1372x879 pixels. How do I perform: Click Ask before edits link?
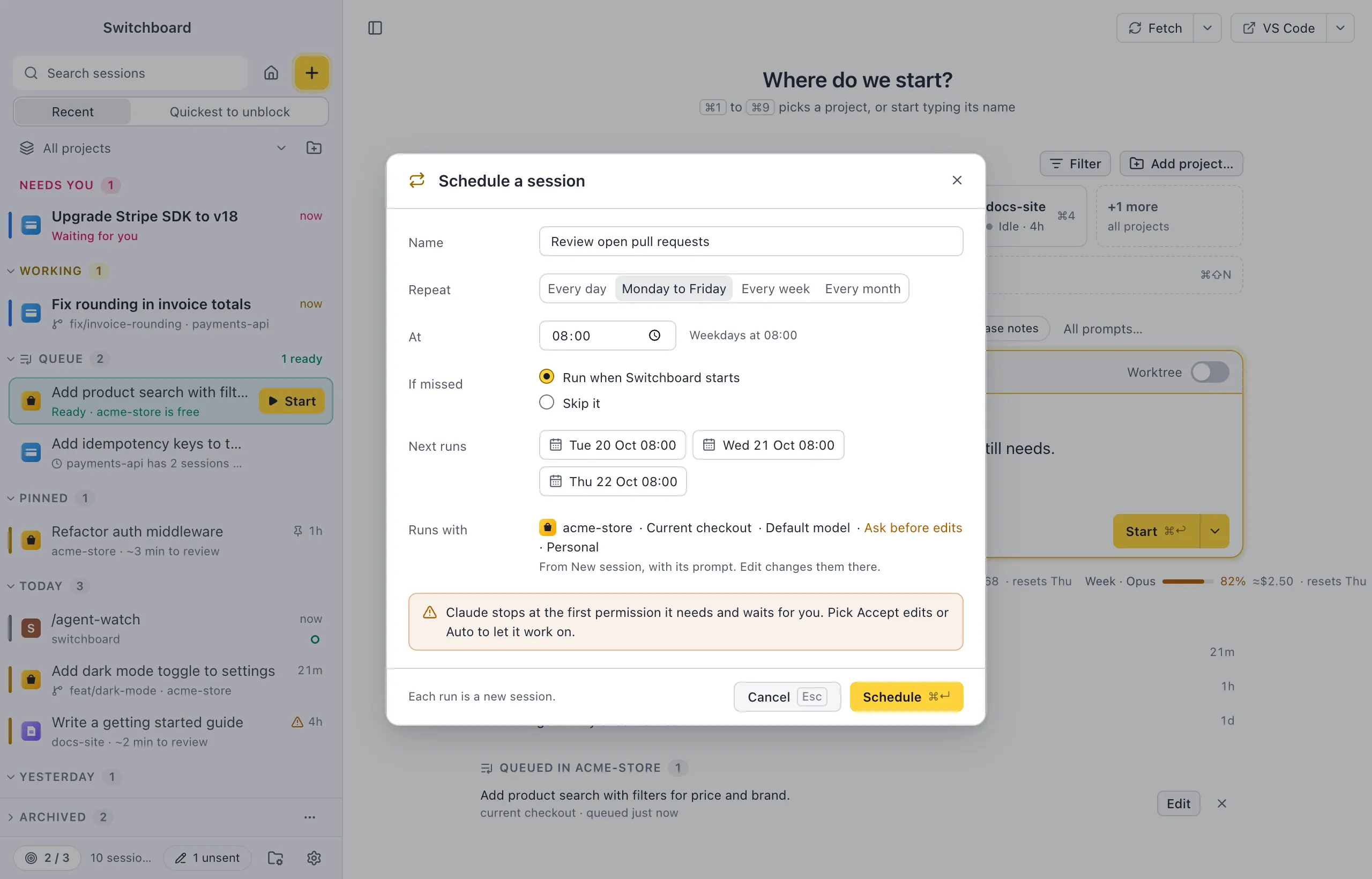tap(913, 528)
